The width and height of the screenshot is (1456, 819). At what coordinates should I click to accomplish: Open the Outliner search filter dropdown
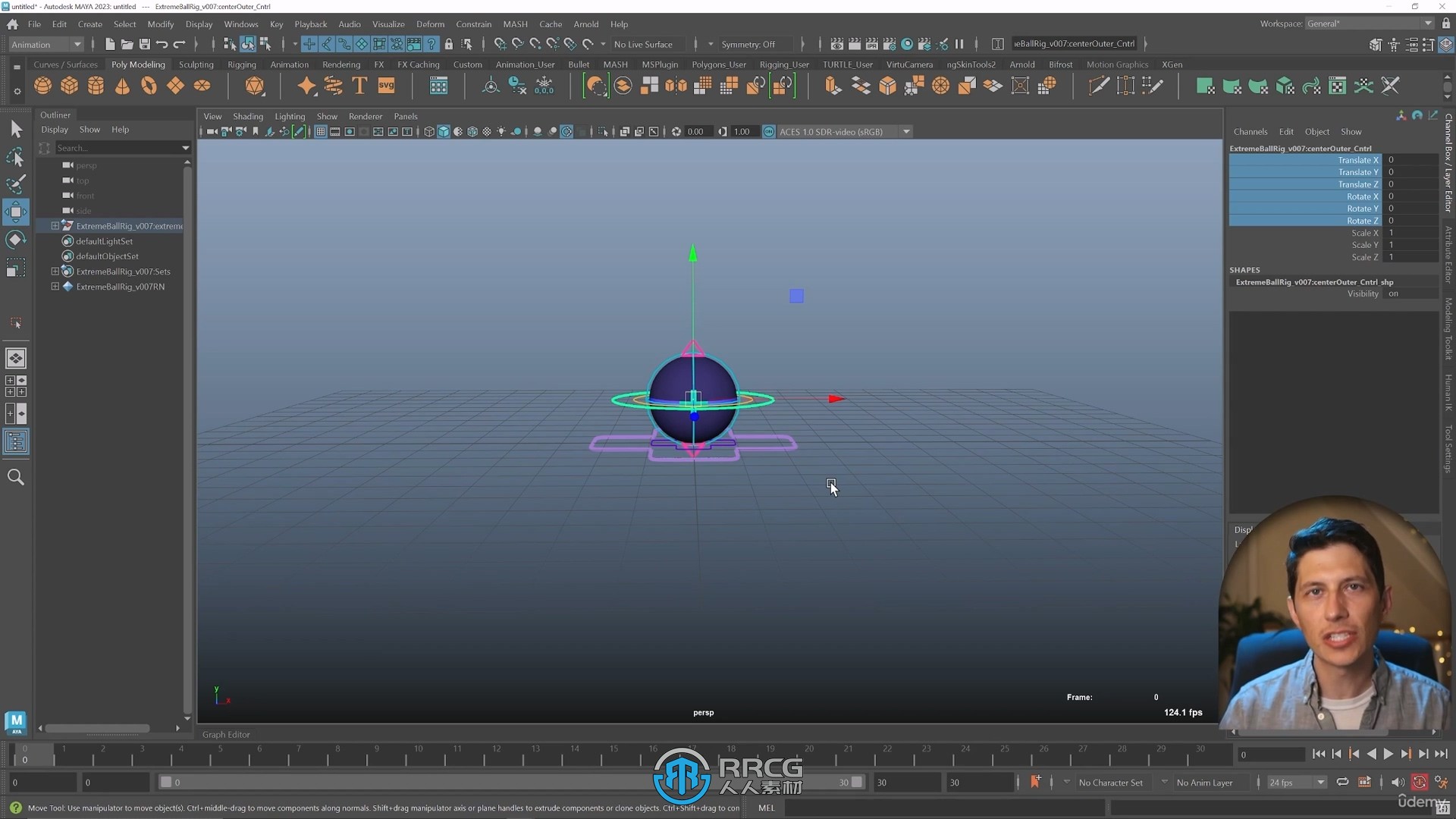pyautogui.click(x=185, y=148)
